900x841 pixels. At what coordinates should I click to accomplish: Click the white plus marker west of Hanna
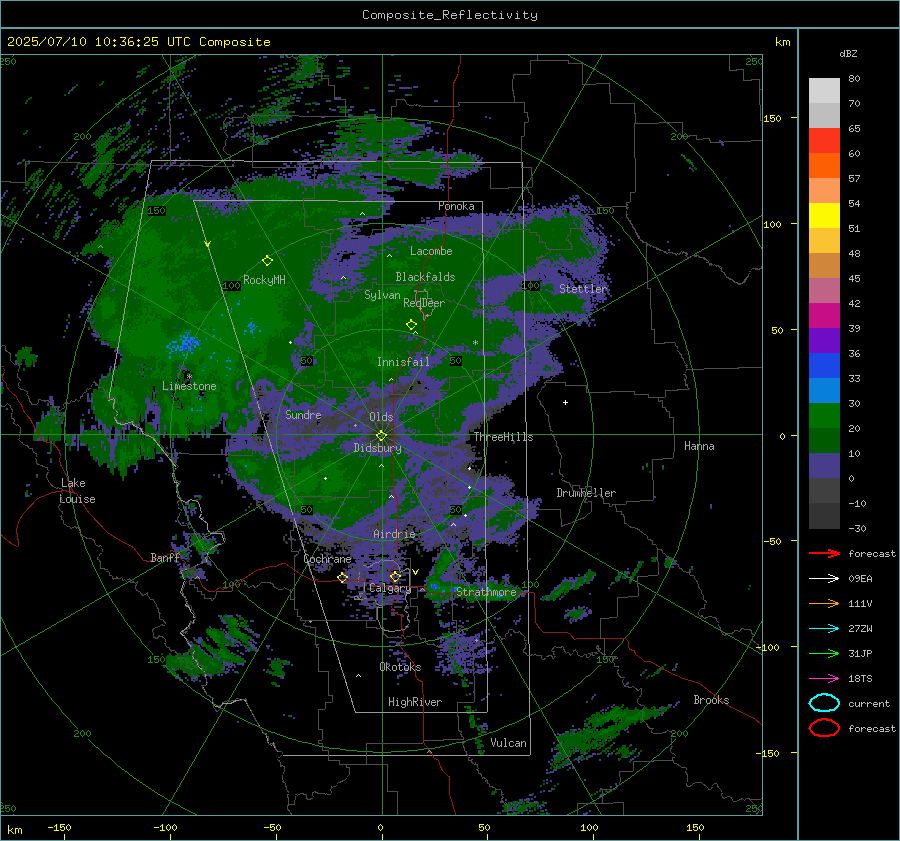(565, 402)
